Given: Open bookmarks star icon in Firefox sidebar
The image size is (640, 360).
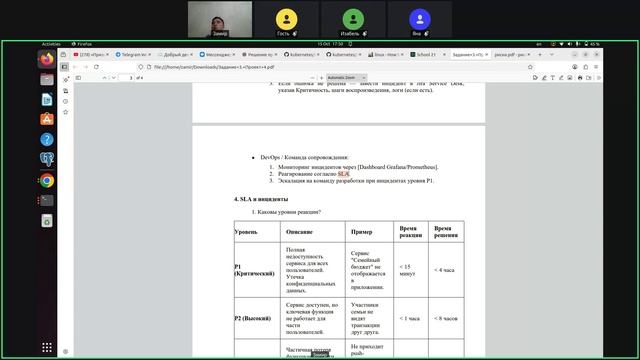Looking at the screenshot, I should 66,112.
